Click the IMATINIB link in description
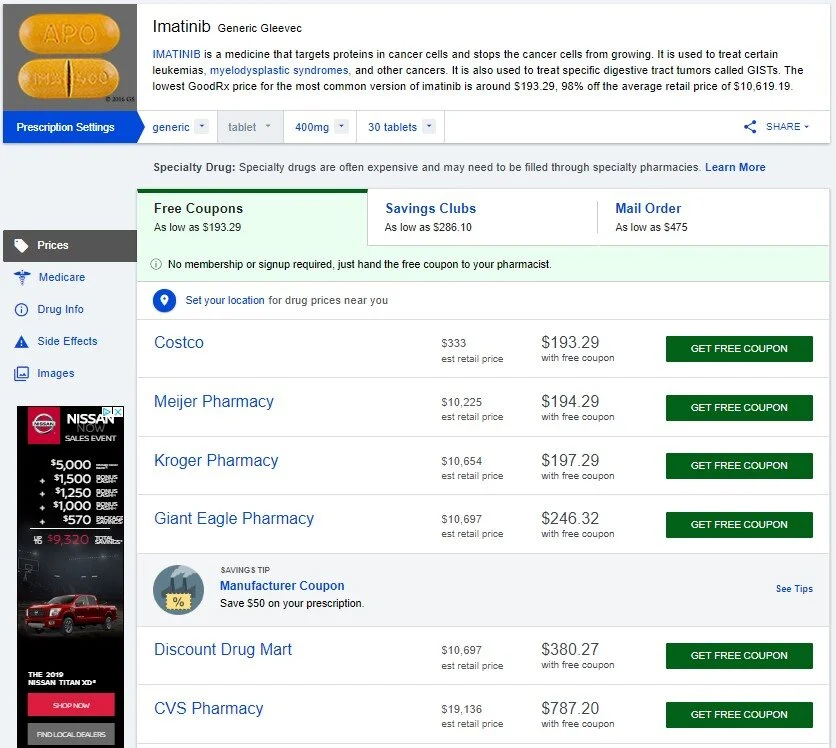Image resolution: width=836 pixels, height=748 pixels. pyautogui.click(x=176, y=54)
